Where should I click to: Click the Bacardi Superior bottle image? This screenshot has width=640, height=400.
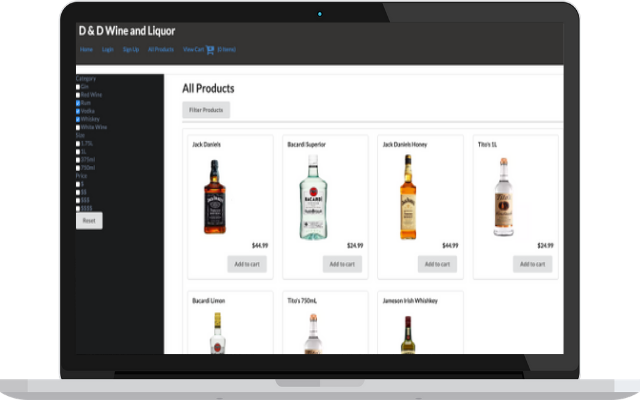[x=313, y=197]
